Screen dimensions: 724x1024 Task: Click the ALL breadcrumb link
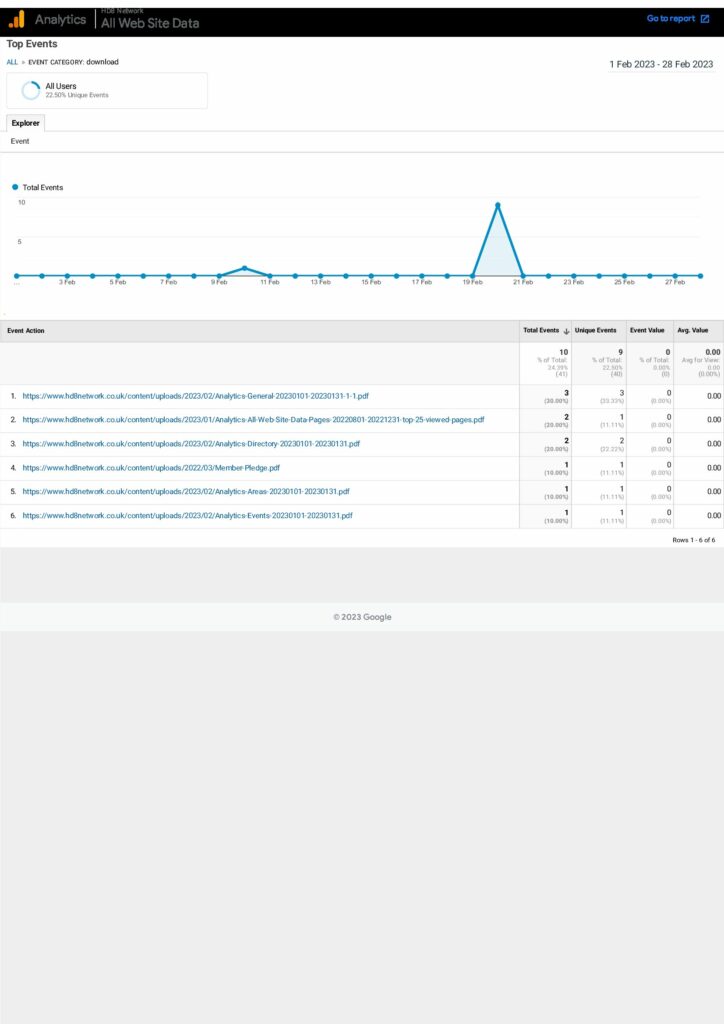pos(12,62)
